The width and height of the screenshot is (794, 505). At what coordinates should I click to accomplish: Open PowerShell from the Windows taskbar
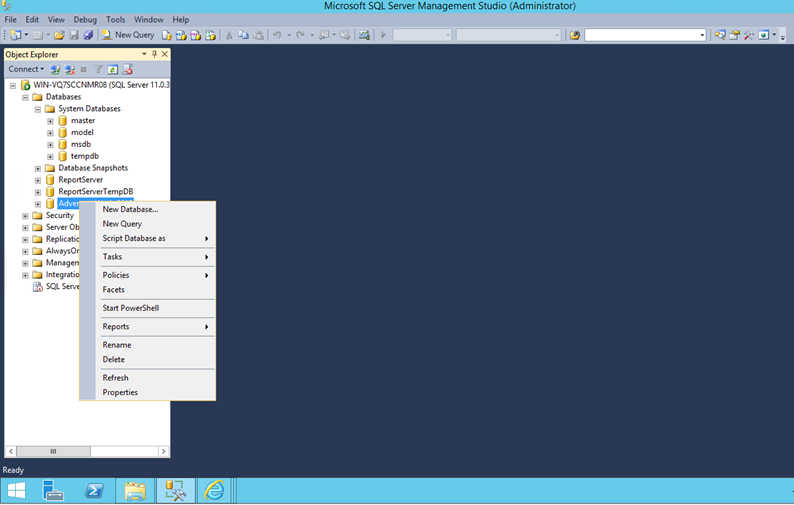[x=94, y=490]
